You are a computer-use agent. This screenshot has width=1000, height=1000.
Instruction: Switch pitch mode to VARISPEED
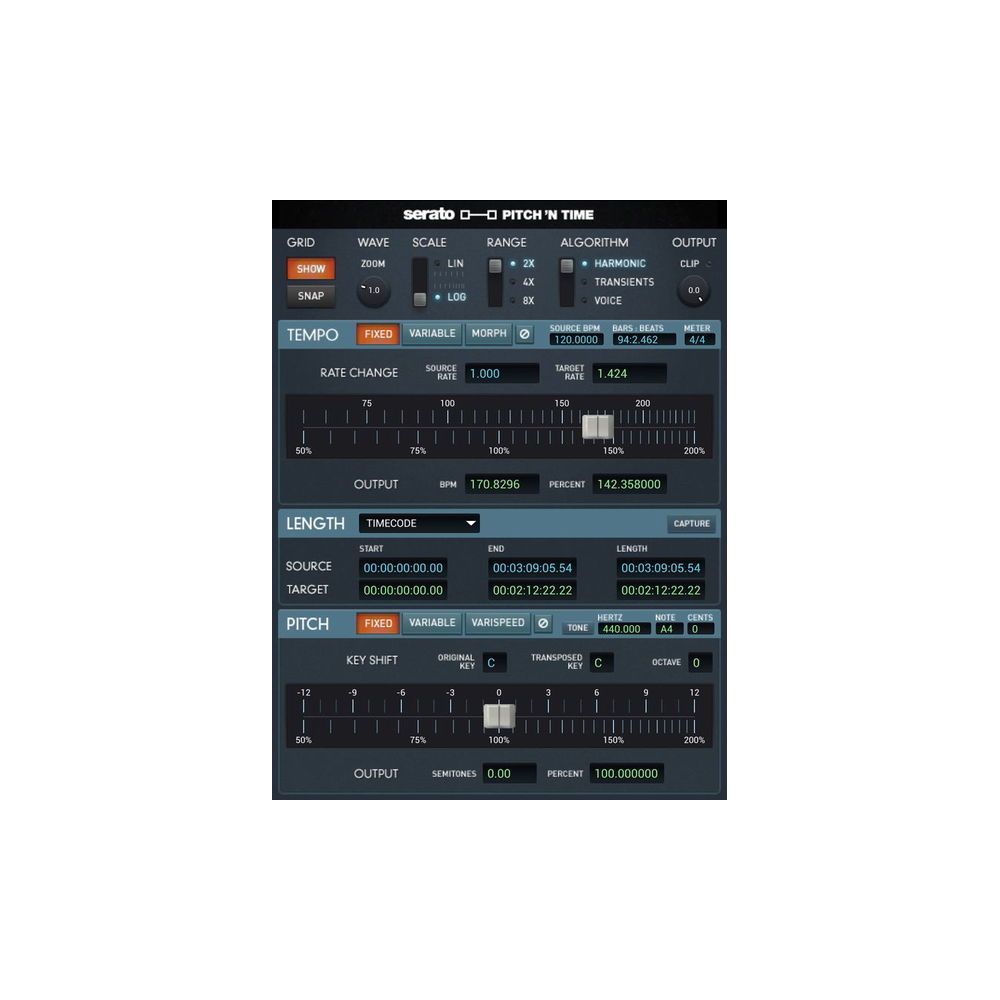point(497,623)
